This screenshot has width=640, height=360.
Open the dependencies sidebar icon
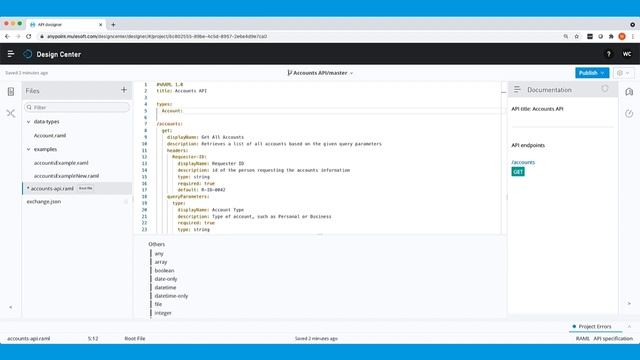11,113
